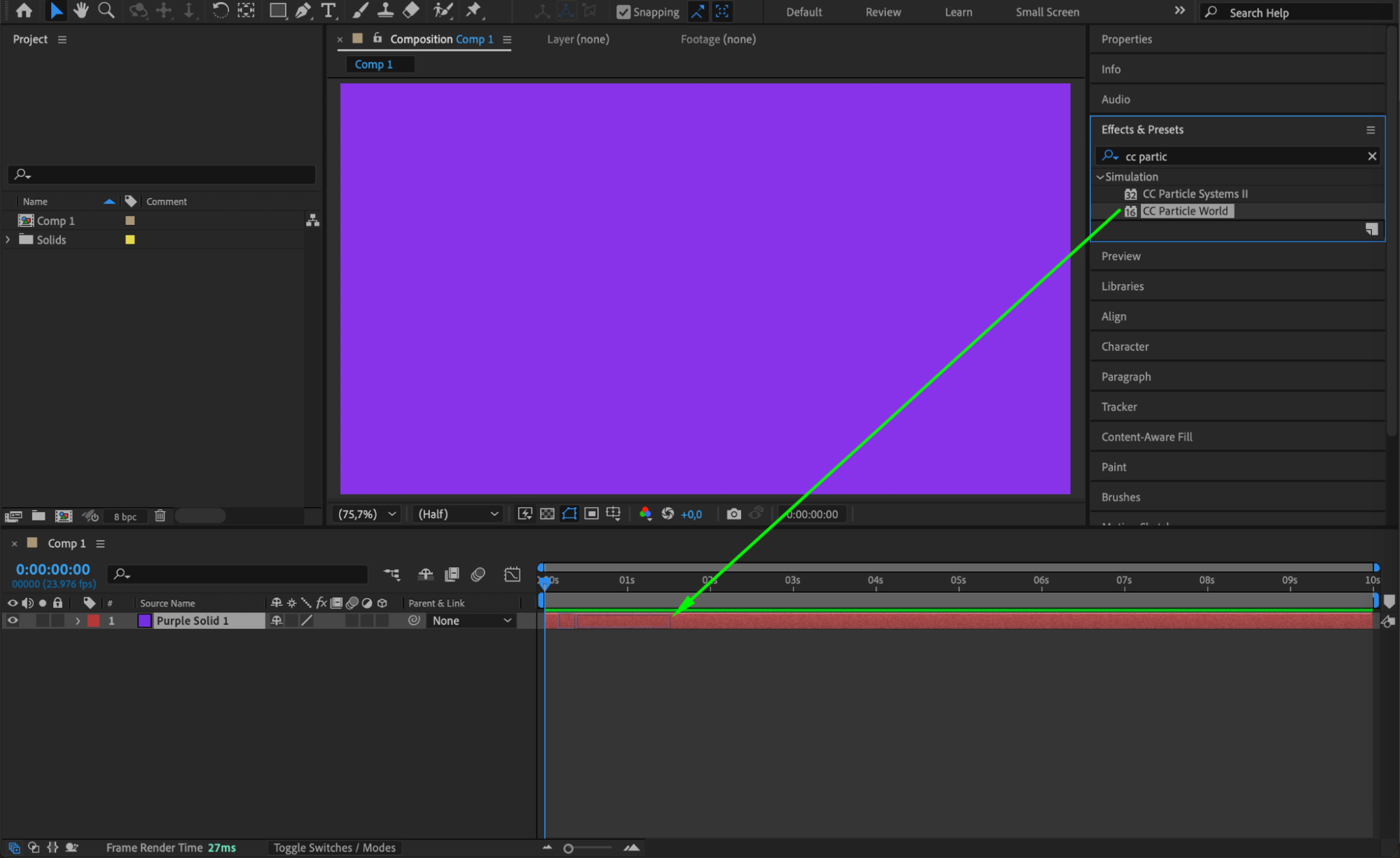Select the Rotation tool
The height and width of the screenshot is (858, 1400).
220,11
